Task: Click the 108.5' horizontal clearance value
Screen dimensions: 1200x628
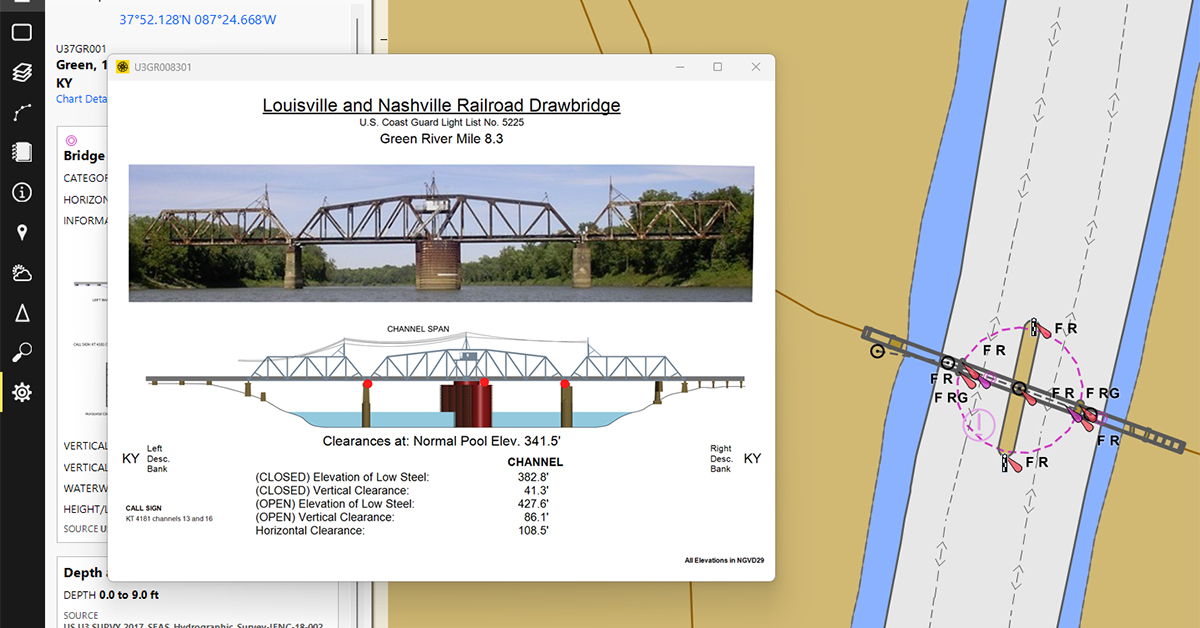Action: 533,531
